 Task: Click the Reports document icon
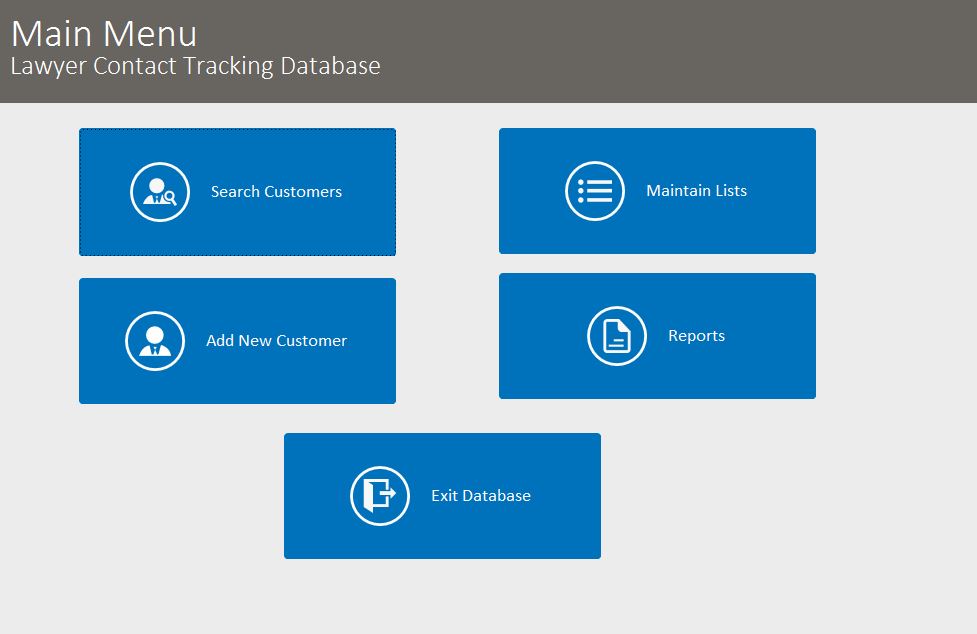[x=617, y=336]
